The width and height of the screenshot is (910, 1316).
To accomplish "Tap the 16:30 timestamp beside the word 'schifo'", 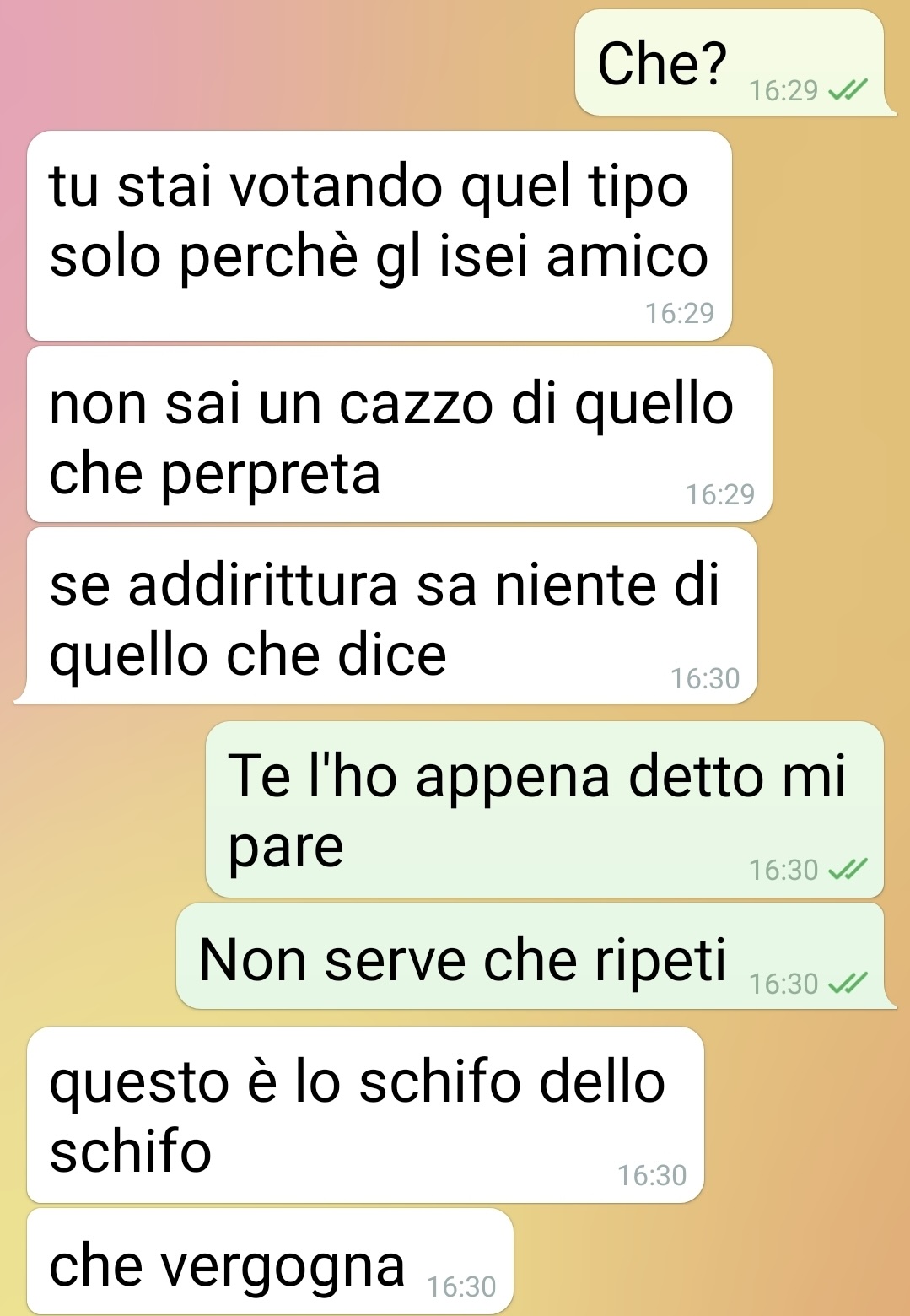I will tap(652, 1175).
